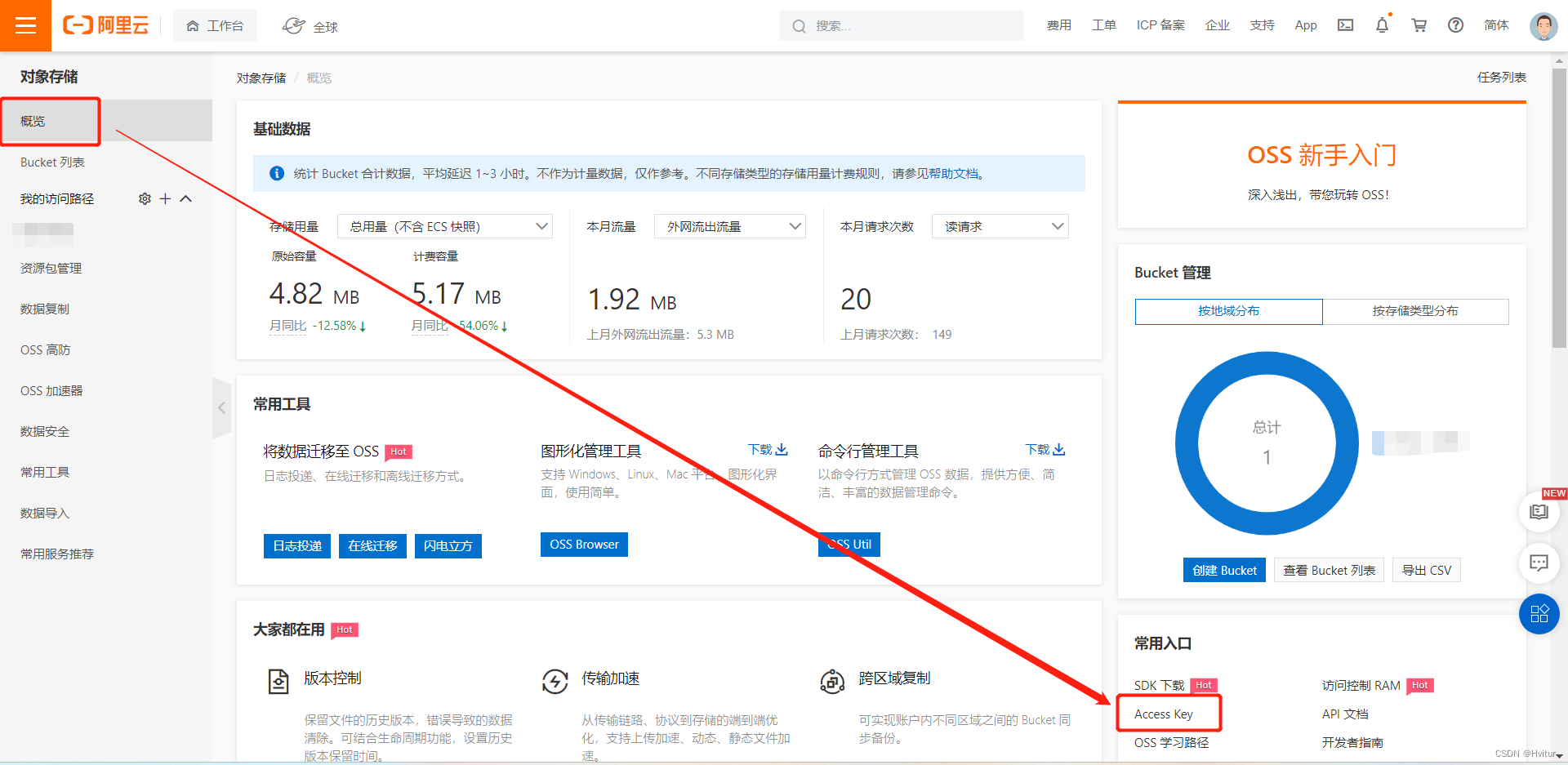Switch language via 简体
This screenshot has height=765, width=1568.
pyautogui.click(x=1496, y=25)
